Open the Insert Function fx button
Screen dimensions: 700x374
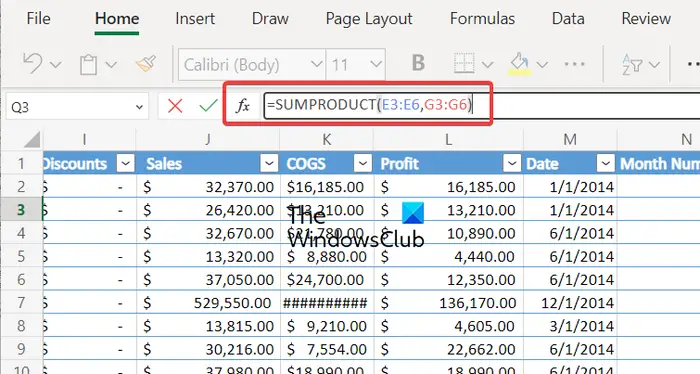click(243, 106)
